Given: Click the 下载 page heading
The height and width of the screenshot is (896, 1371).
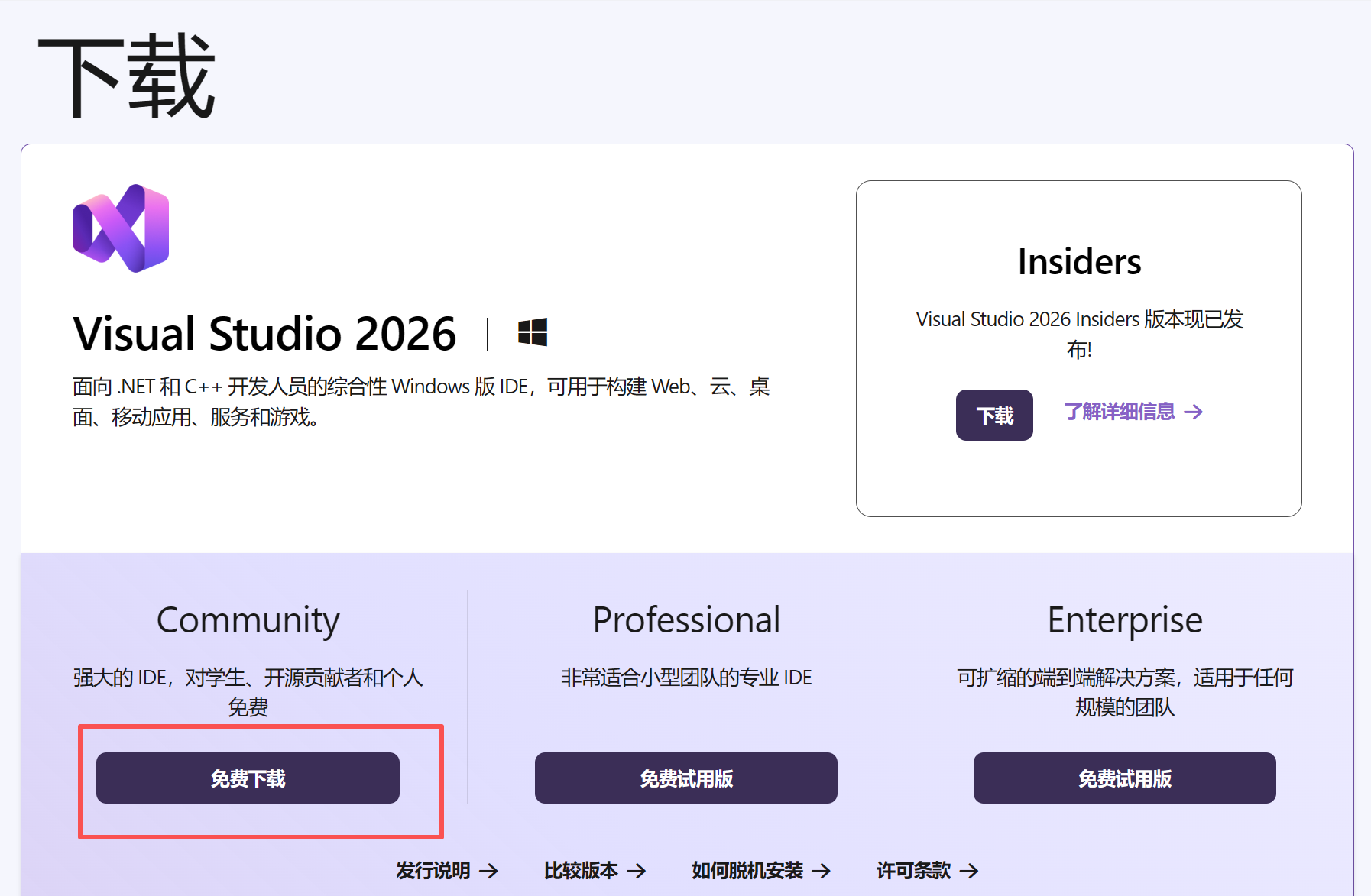Looking at the screenshot, I should [x=127, y=76].
